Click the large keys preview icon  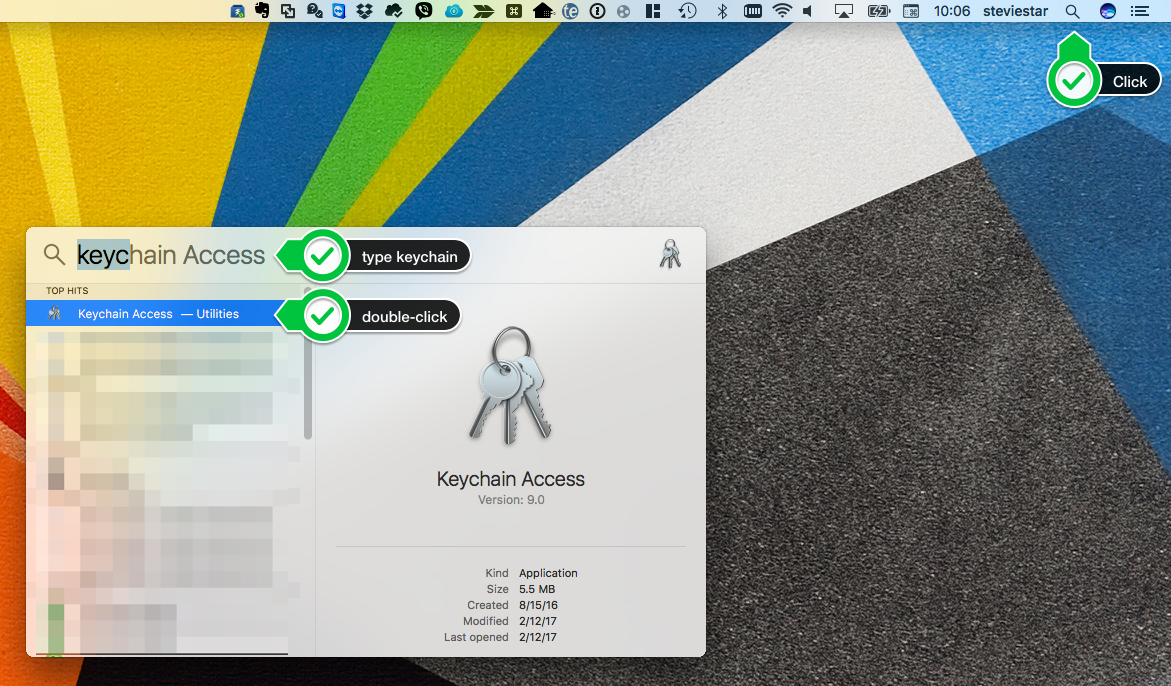pos(511,386)
